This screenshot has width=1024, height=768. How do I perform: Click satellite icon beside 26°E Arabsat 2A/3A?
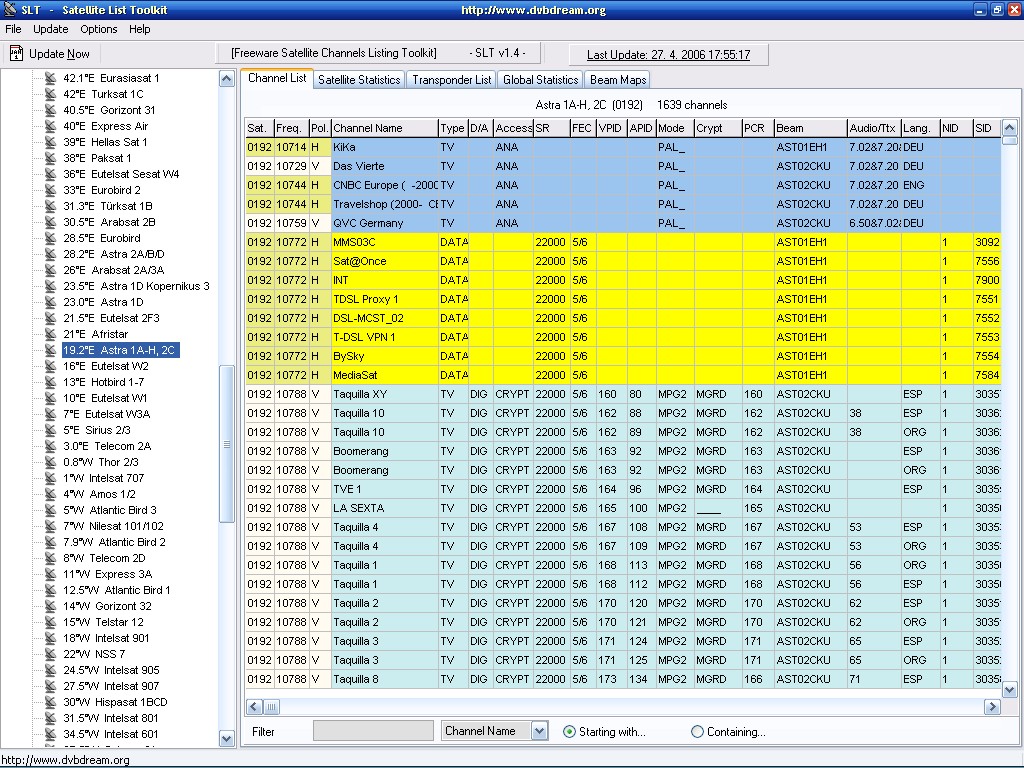50,270
